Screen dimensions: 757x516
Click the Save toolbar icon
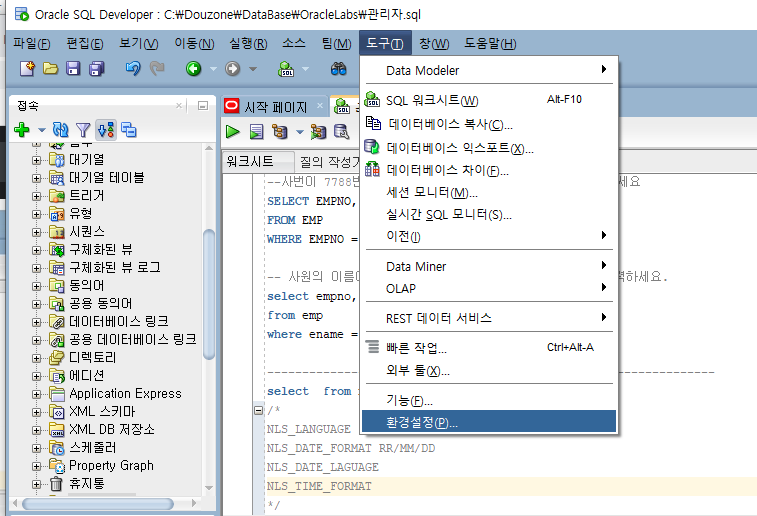pyautogui.click(x=73, y=69)
